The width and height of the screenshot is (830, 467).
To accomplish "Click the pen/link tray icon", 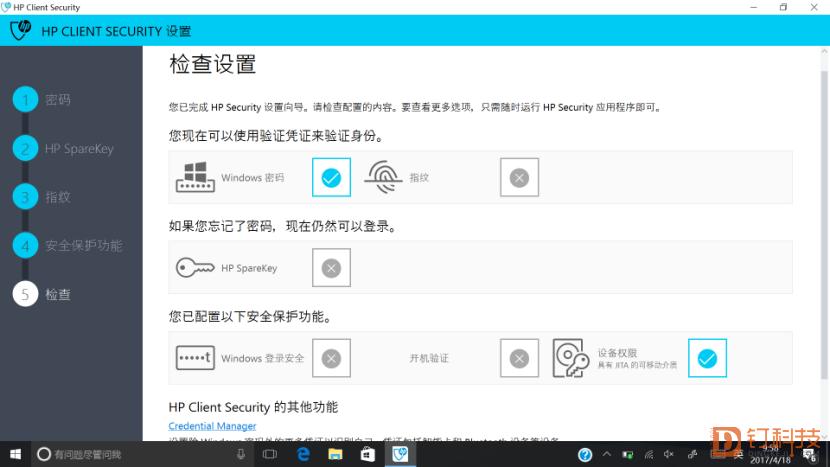I will [692, 454].
